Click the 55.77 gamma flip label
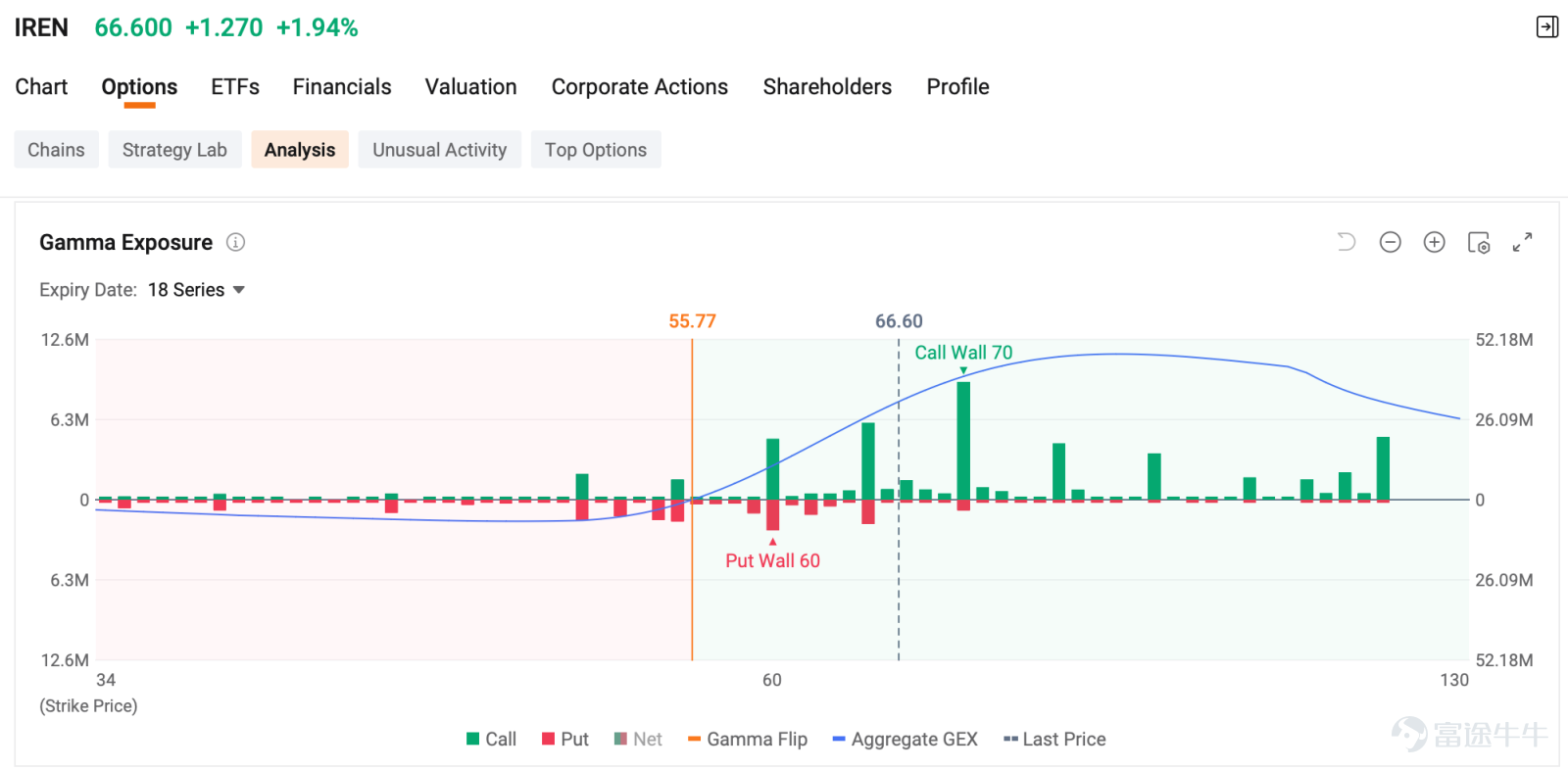The height and width of the screenshot is (770, 1568). point(692,321)
